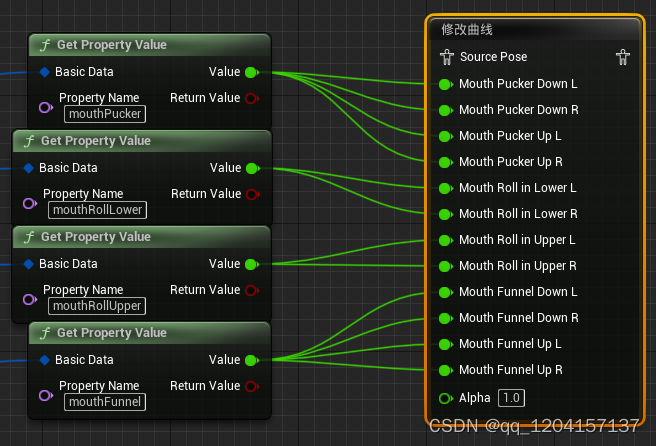Click the Mouth Pucker Up R input pin
The height and width of the screenshot is (446, 656).
coord(446,162)
